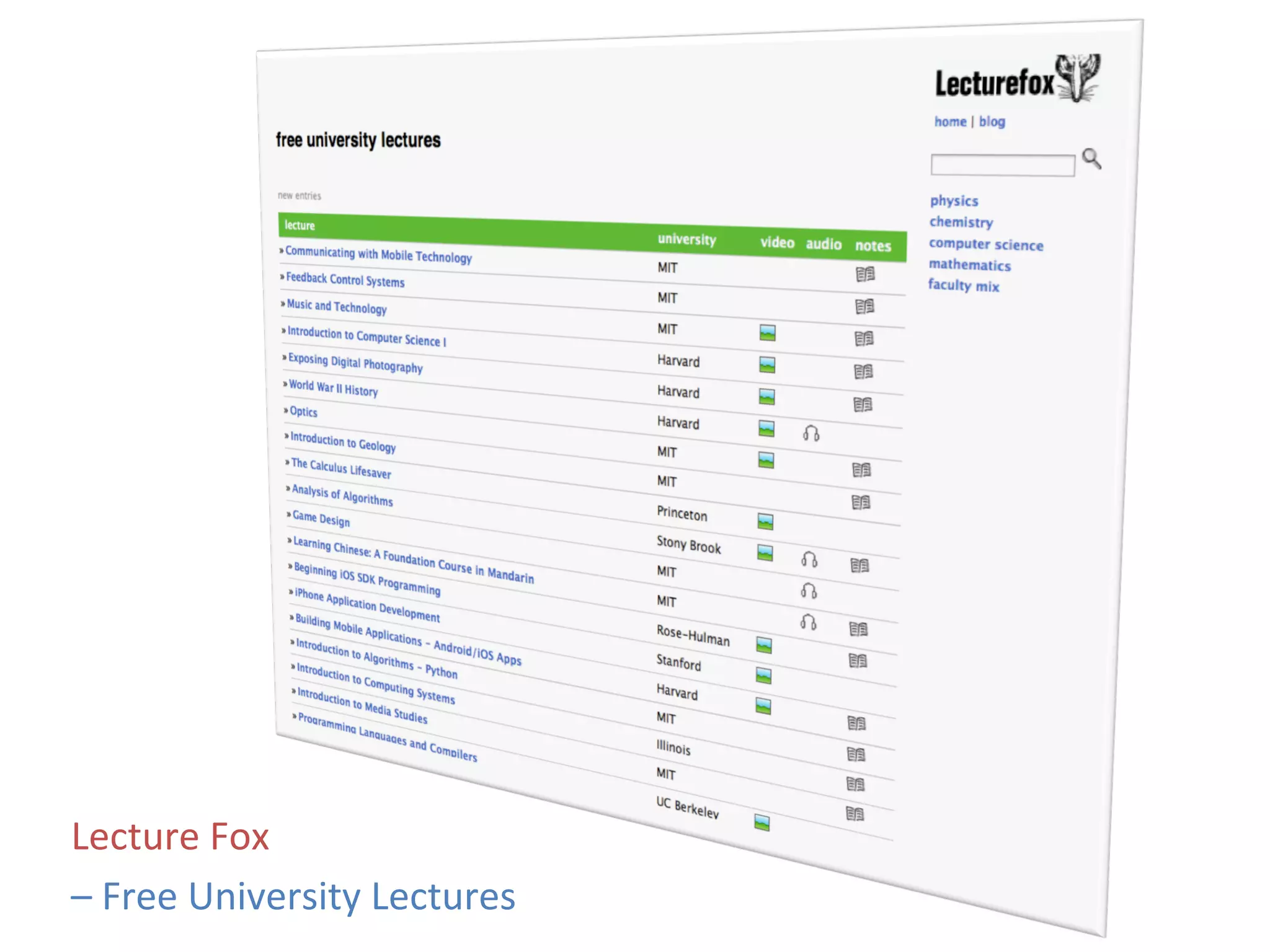Go to the home page link
This screenshot has height=952, width=1270.
click(950, 121)
